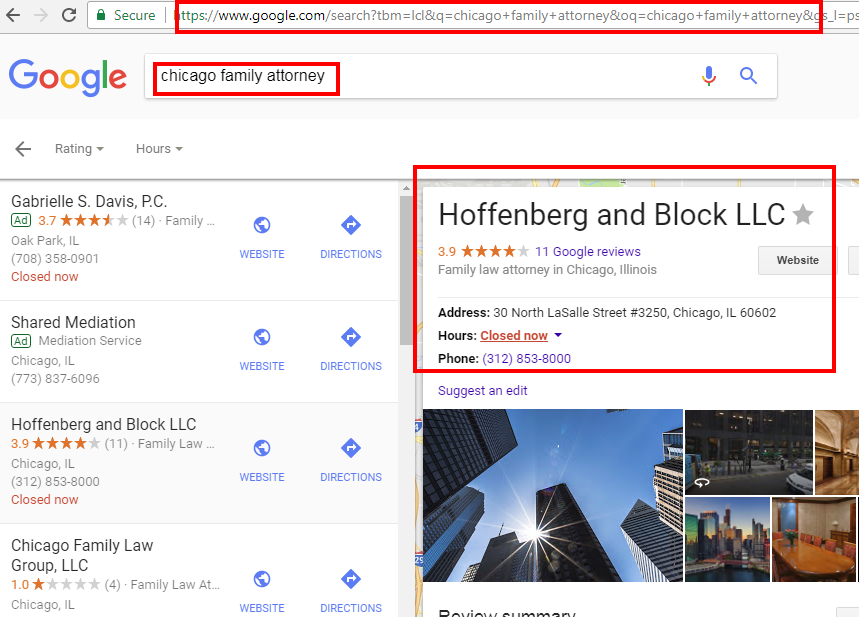Click the results list scrollbar thumb
Viewport: 859px width, 617px height.
406,270
